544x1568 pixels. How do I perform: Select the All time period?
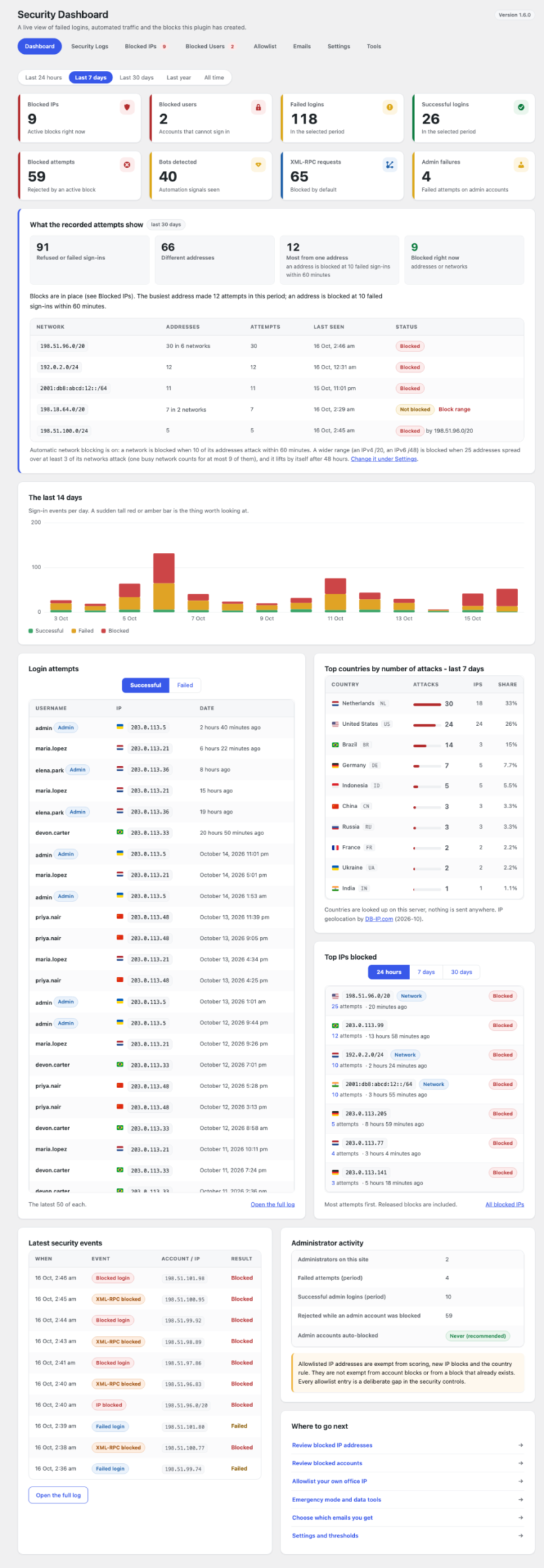(x=214, y=77)
